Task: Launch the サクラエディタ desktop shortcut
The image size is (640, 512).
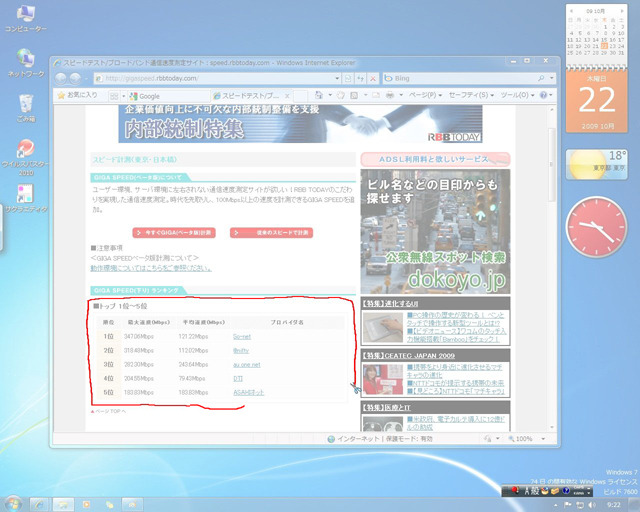Action: point(26,198)
